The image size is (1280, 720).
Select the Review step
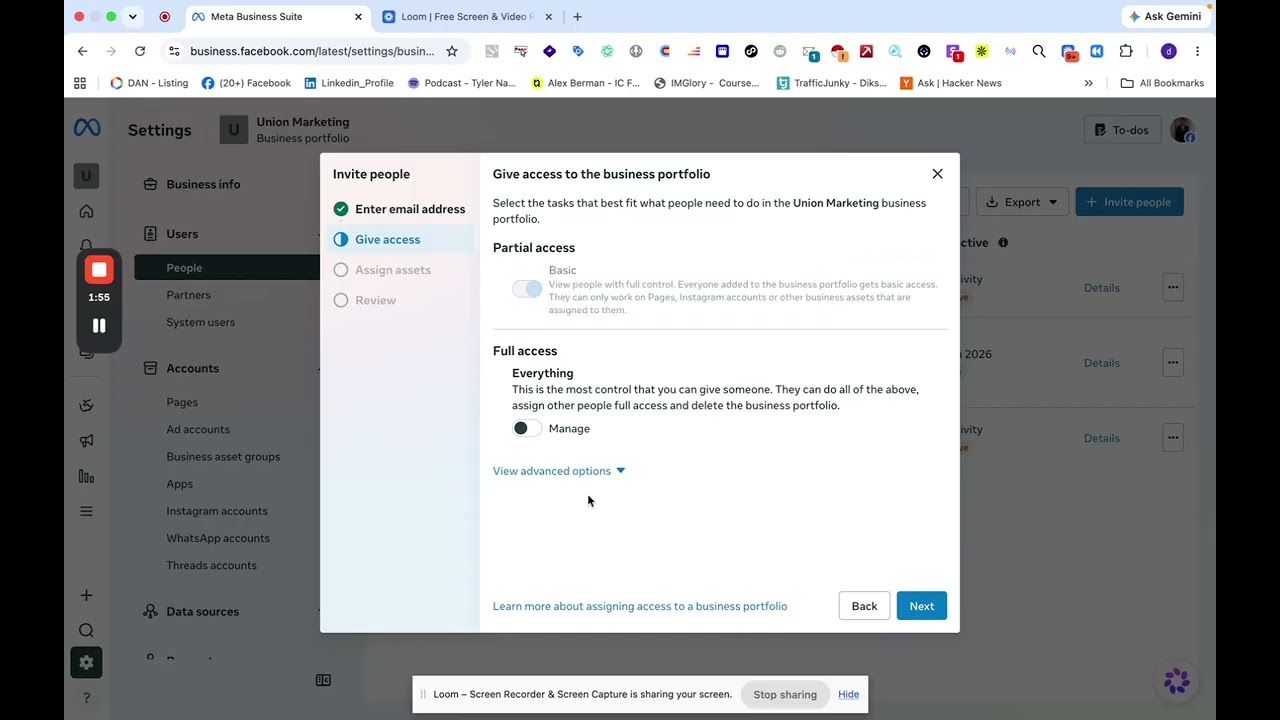365,300
